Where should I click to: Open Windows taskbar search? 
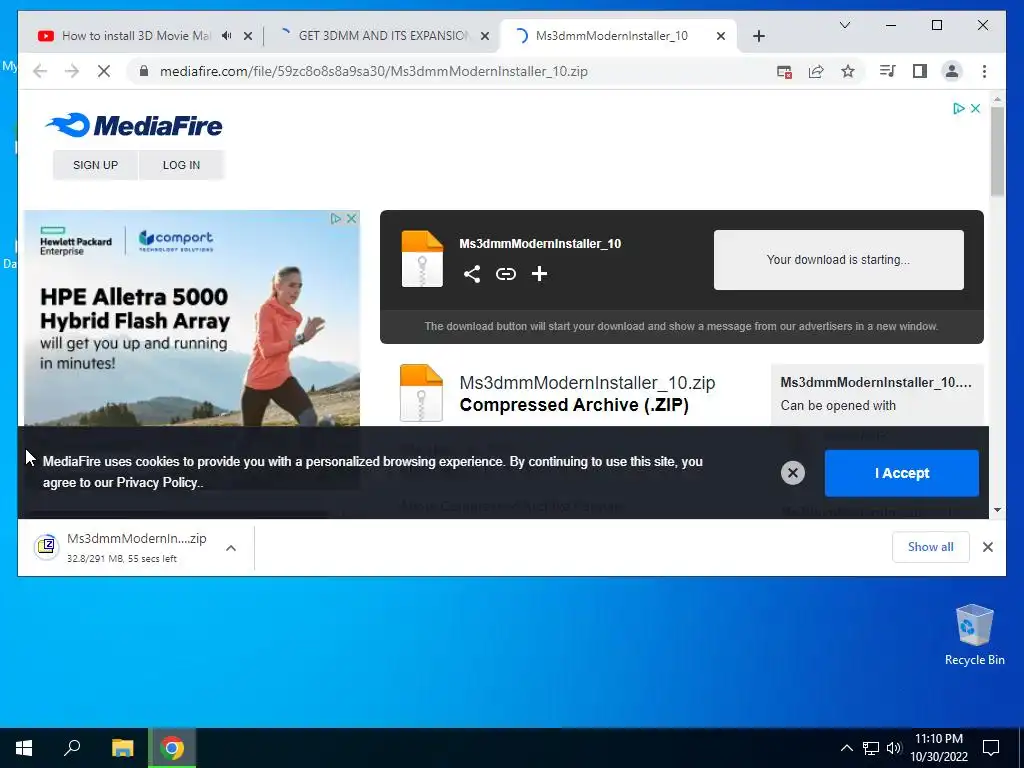pos(72,748)
